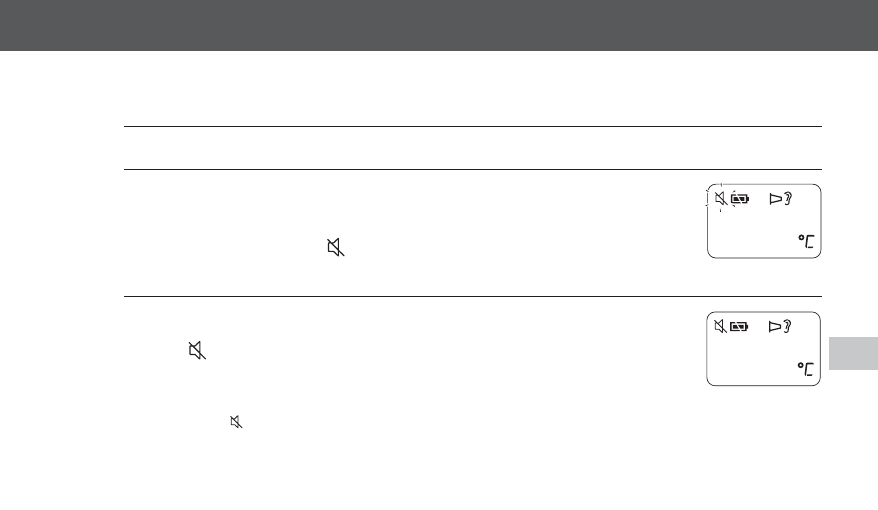Open second display illustration with steady mute
The height and width of the screenshot is (510, 878).
pos(764,349)
